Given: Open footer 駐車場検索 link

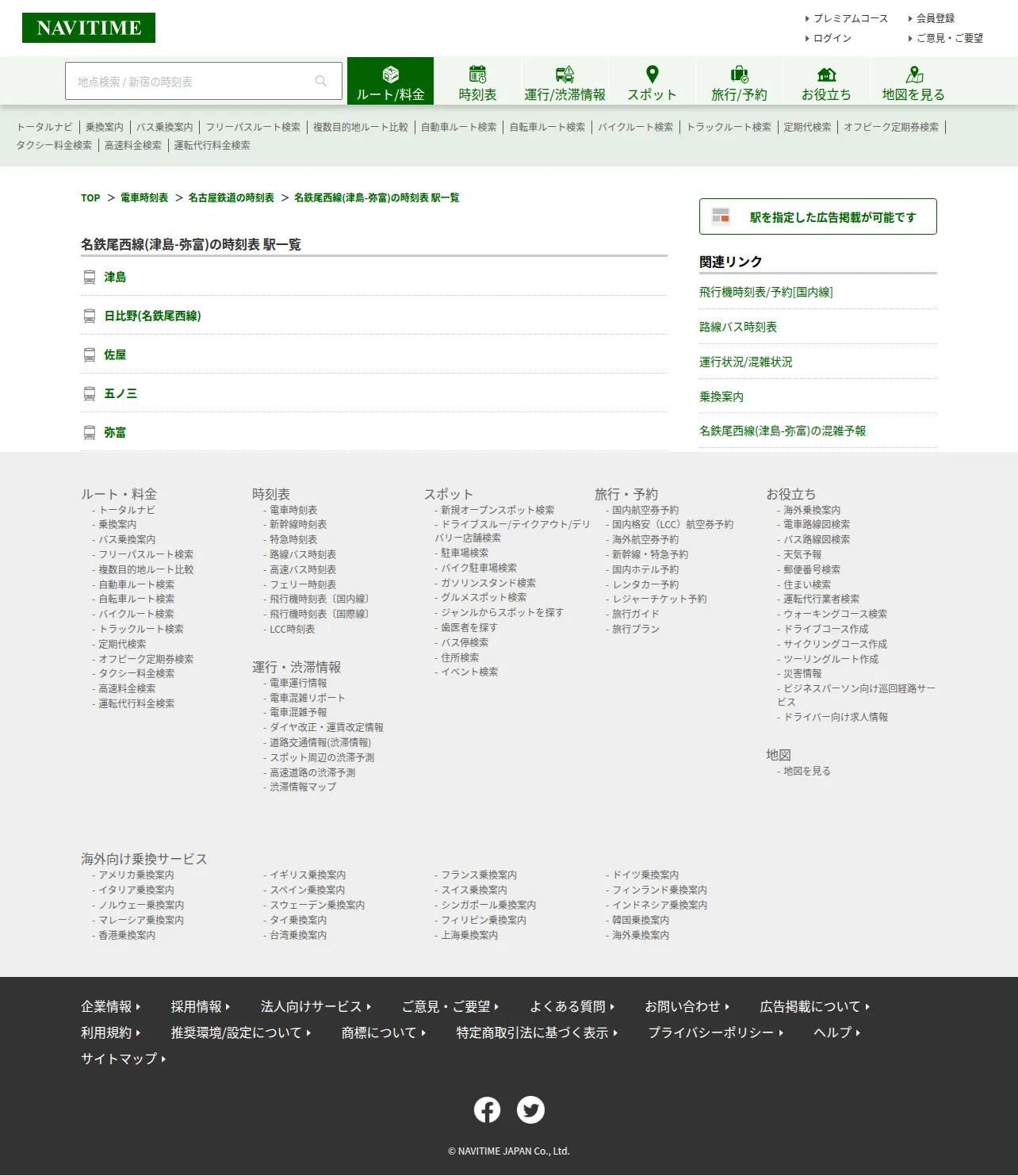Looking at the screenshot, I should tap(465, 553).
